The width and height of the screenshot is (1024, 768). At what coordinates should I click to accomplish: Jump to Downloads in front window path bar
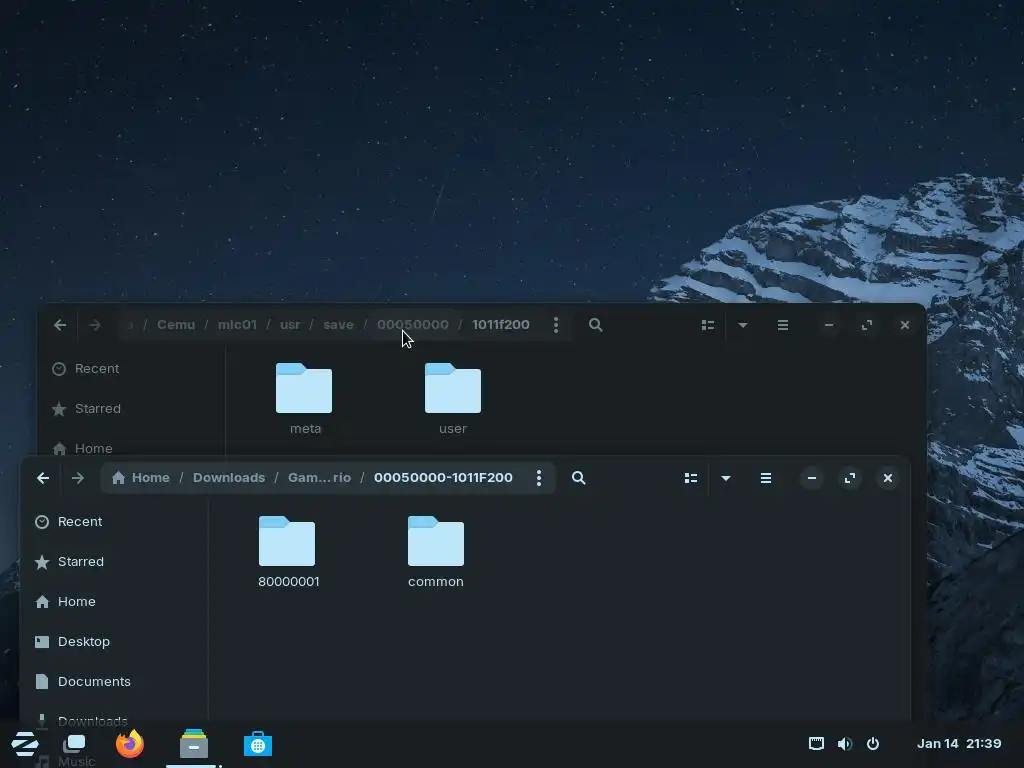click(229, 478)
